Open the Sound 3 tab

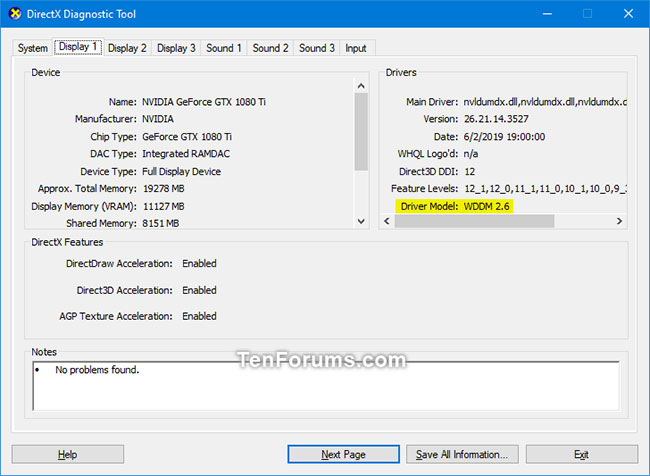[317, 48]
